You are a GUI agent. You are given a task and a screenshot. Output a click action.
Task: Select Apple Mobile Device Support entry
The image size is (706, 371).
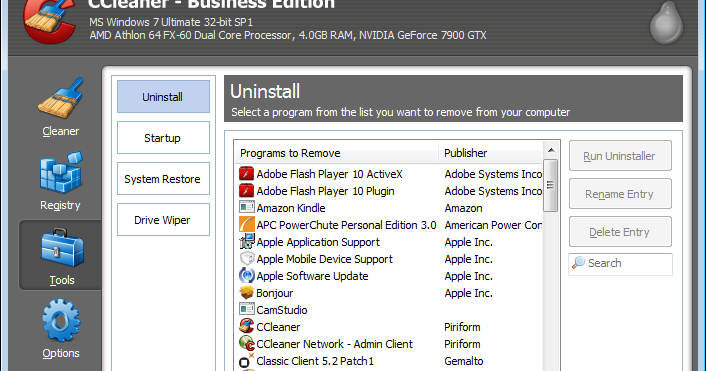[x=324, y=259]
